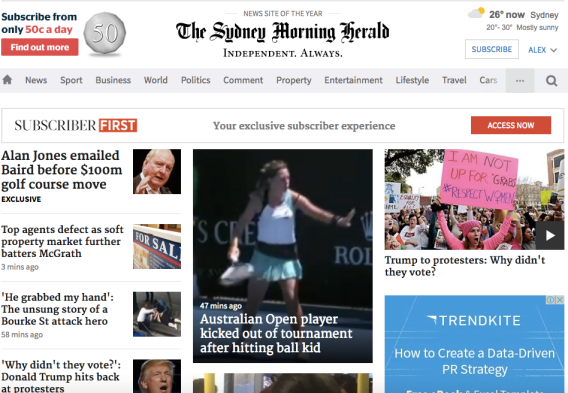Click the EXCLUSIVE label under Alan Jones story
This screenshot has height=393, width=568.
tap(21, 199)
